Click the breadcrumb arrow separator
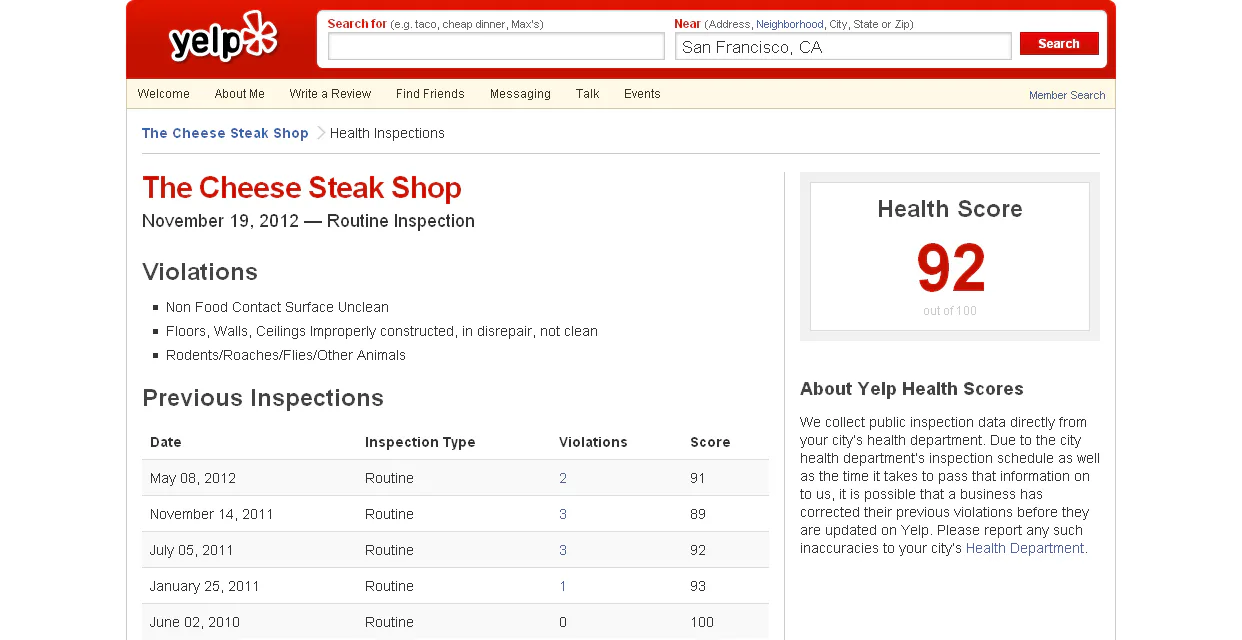The image size is (1242, 640). point(320,133)
